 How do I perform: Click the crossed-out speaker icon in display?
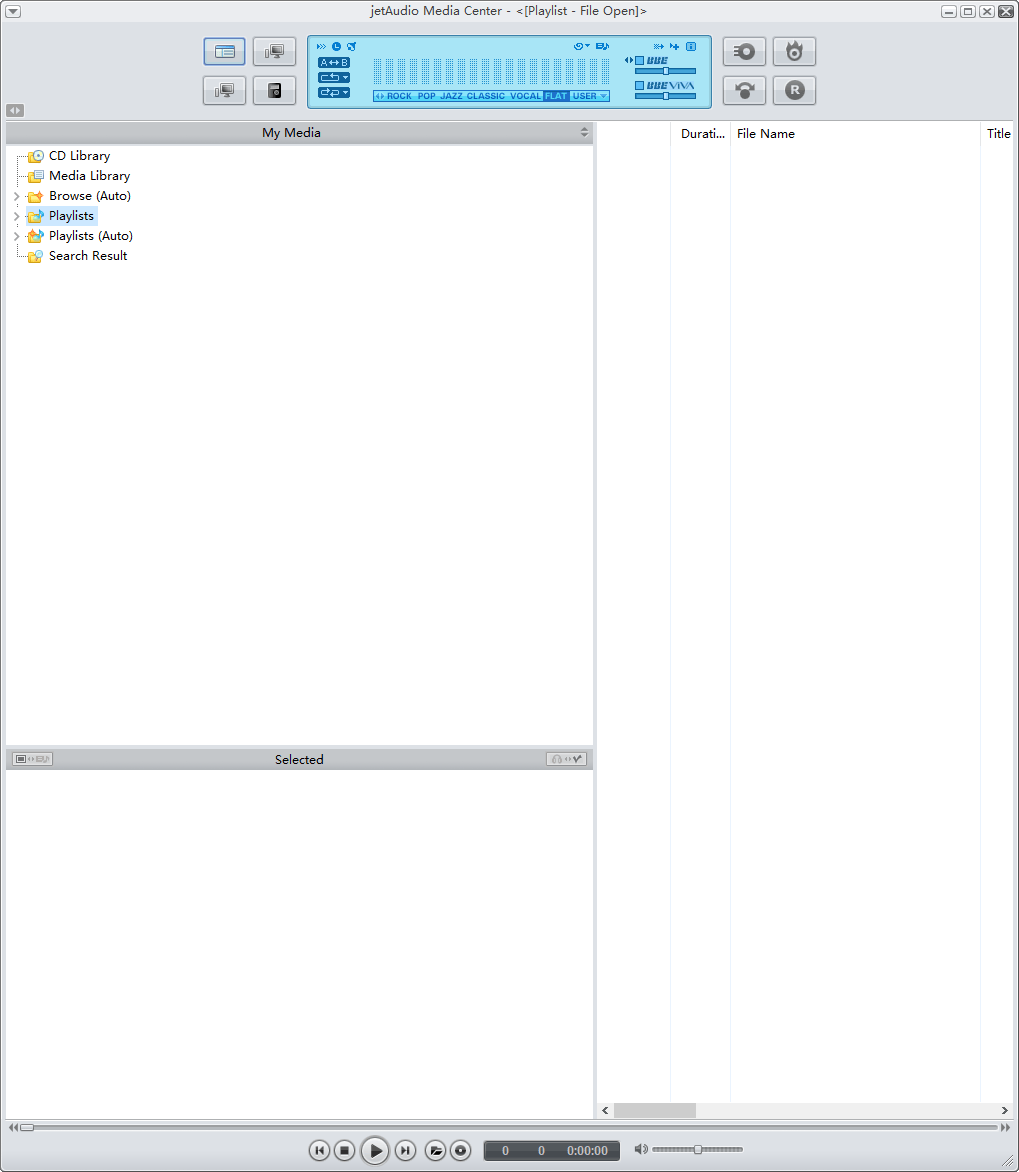coord(351,46)
